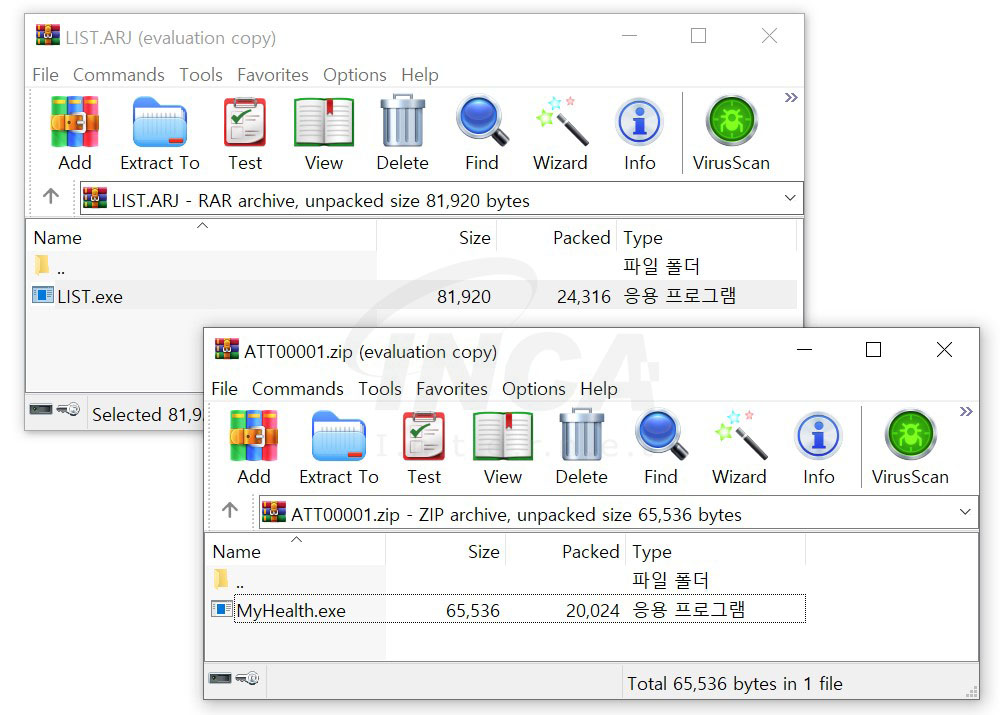Go up one level in LIST.ARJ window
Viewport: 1003px width, 715px height.
51,196
